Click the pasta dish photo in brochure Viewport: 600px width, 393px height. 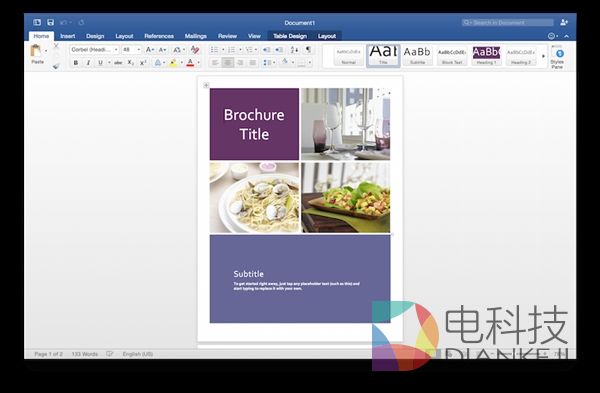pyautogui.click(x=254, y=197)
